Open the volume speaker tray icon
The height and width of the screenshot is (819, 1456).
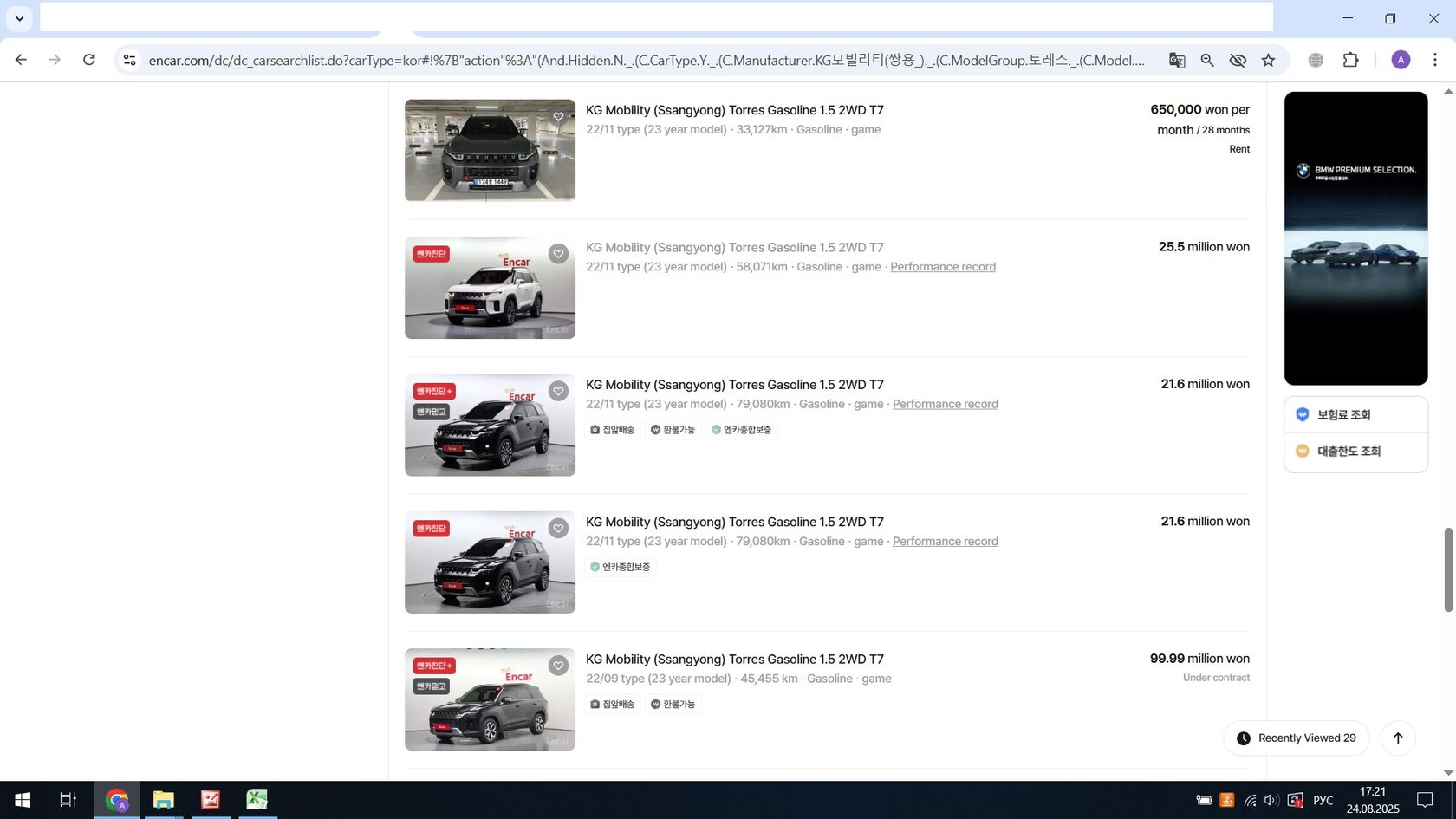click(x=1271, y=800)
